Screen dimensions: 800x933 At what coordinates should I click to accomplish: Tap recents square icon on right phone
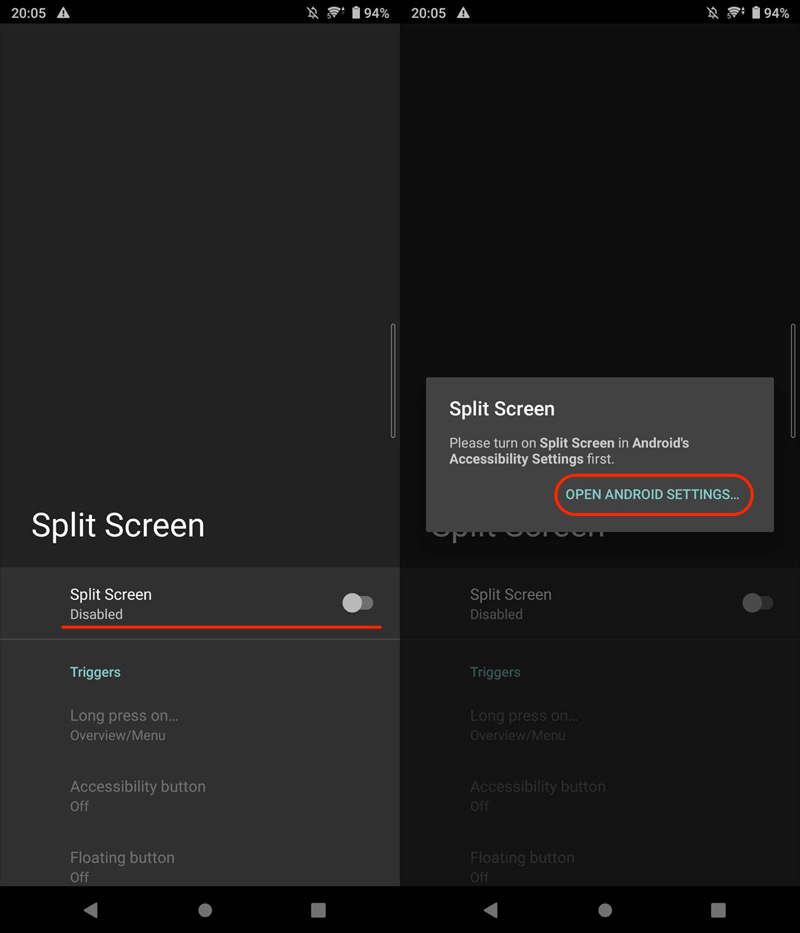[718, 910]
